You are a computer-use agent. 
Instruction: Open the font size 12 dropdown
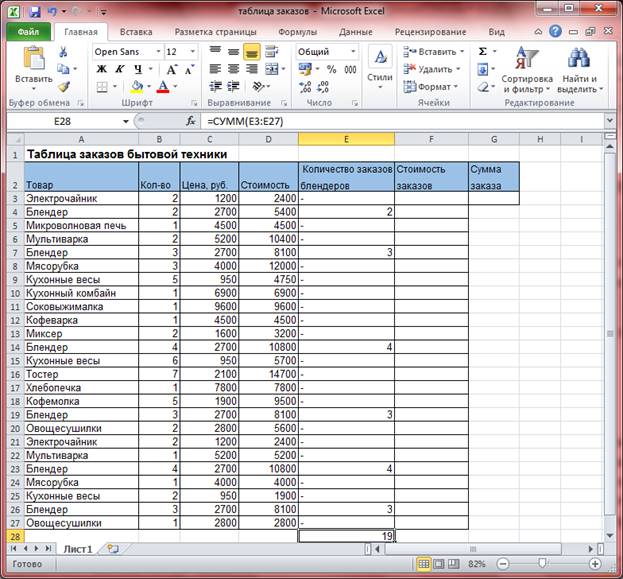[193, 51]
